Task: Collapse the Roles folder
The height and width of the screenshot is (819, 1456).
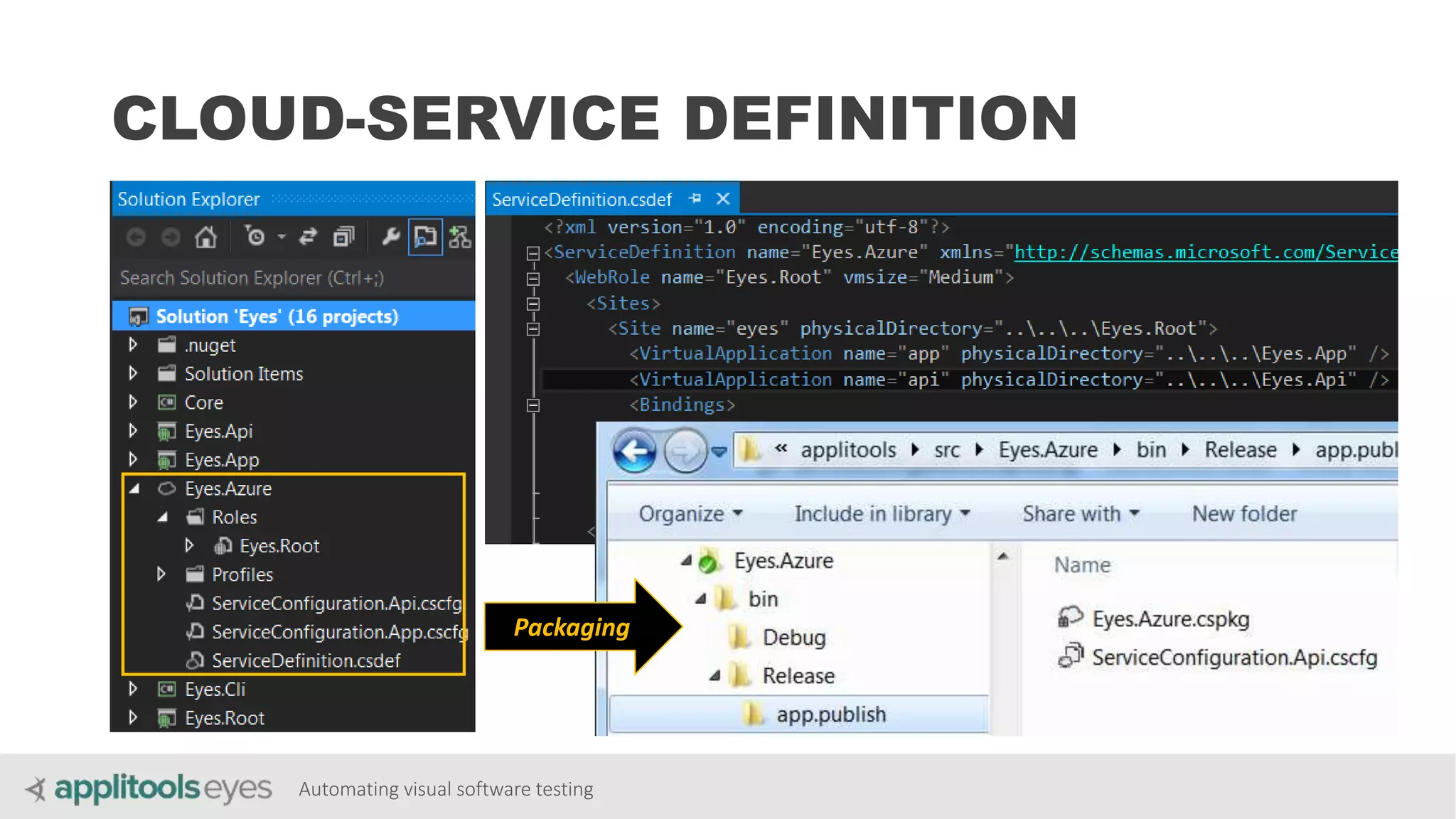Action: pos(162,517)
